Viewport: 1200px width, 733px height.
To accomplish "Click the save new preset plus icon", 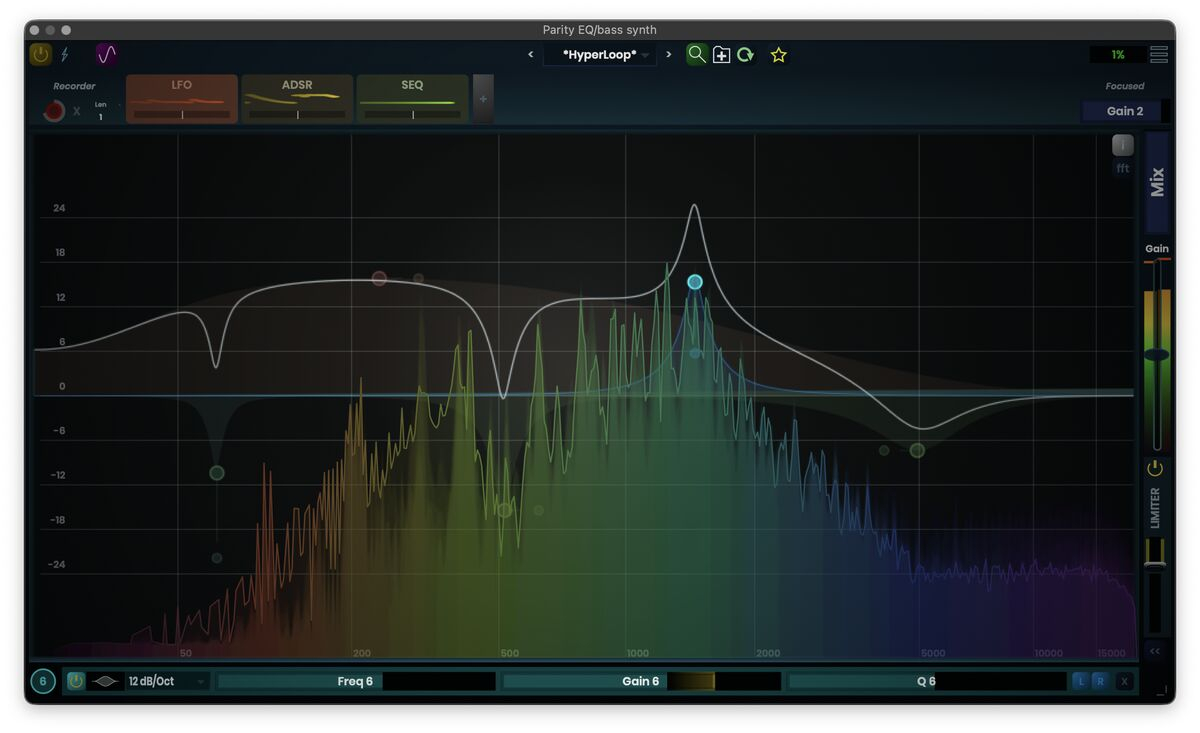I will 721,55.
